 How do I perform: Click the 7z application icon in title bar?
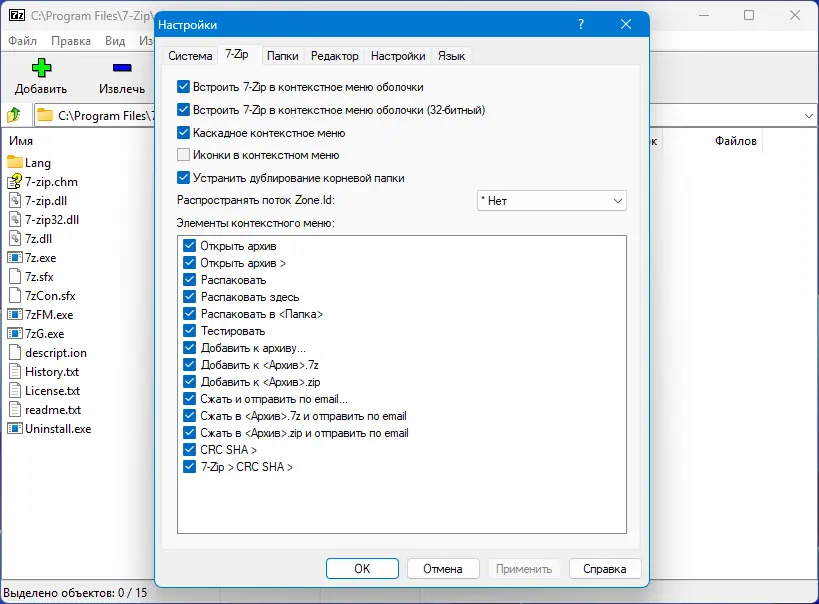pyautogui.click(x=17, y=15)
